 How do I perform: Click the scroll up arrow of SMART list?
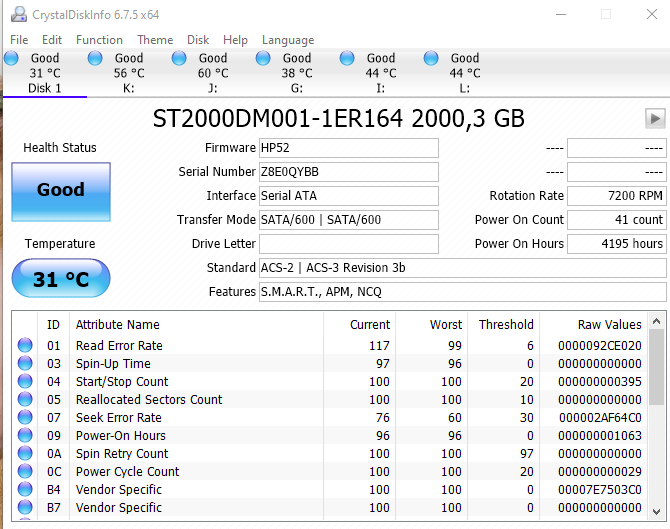(657, 321)
